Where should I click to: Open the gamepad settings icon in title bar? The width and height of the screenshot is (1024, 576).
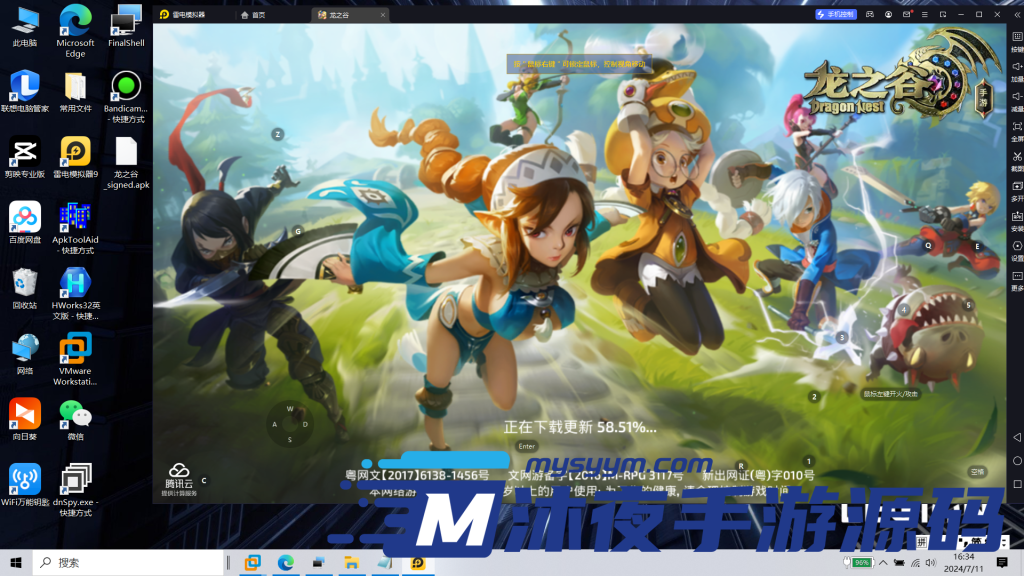coord(870,15)
